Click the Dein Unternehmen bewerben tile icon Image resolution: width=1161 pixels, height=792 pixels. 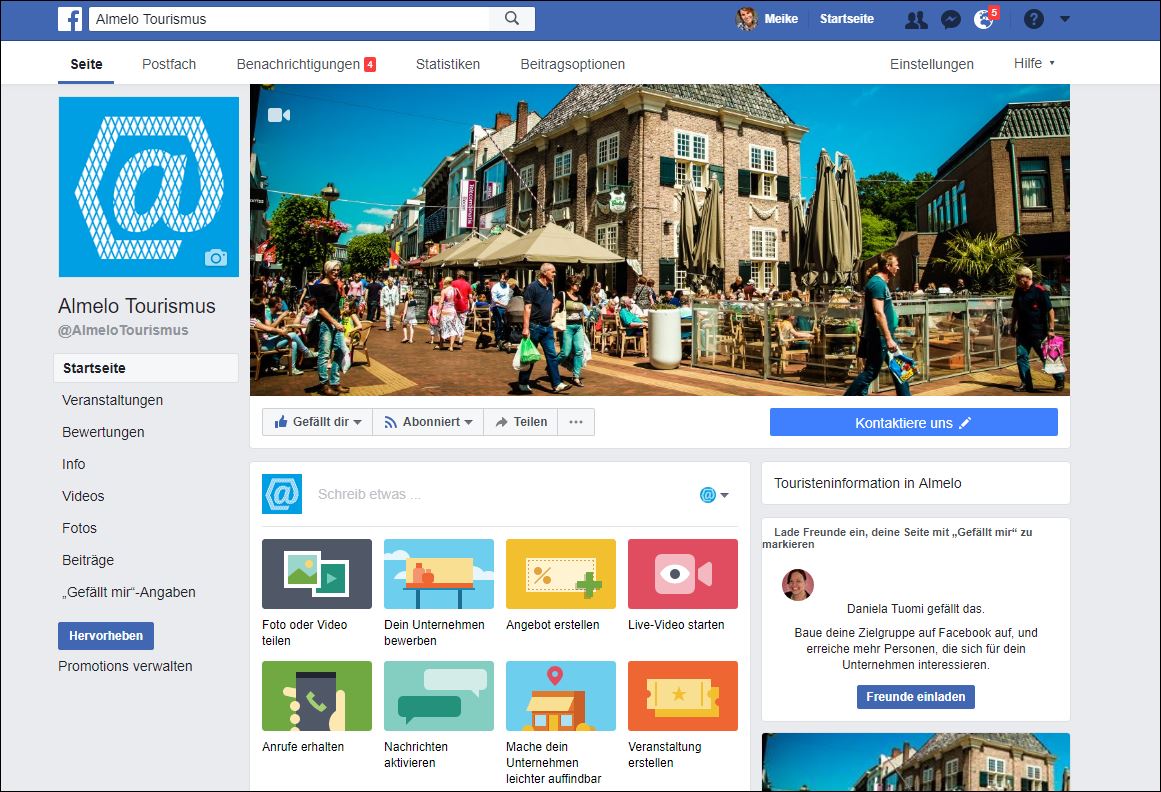(439, 574)
